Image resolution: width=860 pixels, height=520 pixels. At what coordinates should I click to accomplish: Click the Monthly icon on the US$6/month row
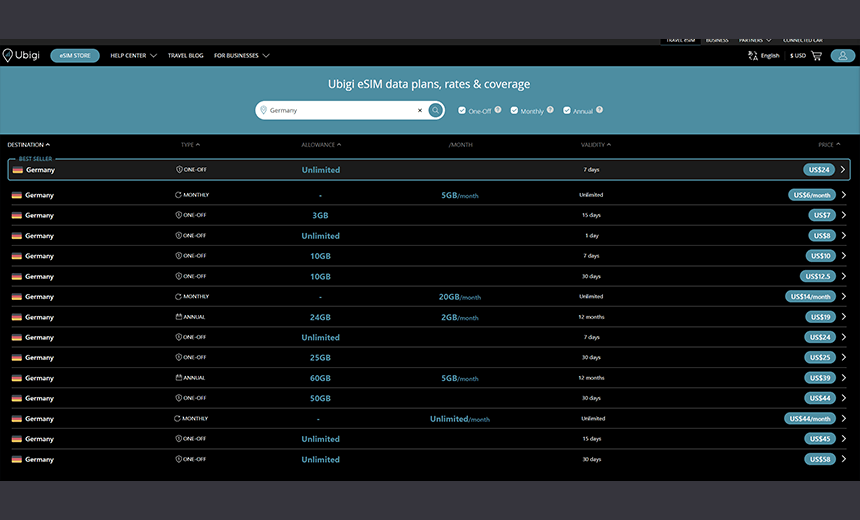coord(178,195)
